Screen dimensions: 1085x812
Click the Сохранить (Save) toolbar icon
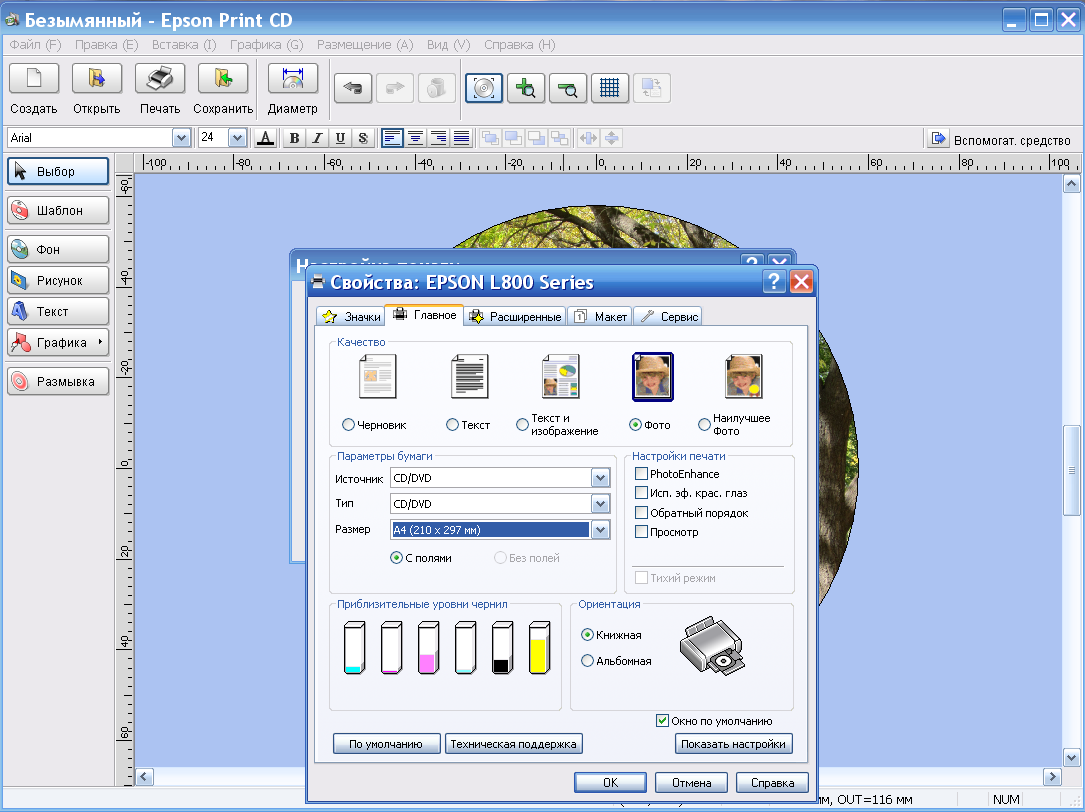pos(223,78)
